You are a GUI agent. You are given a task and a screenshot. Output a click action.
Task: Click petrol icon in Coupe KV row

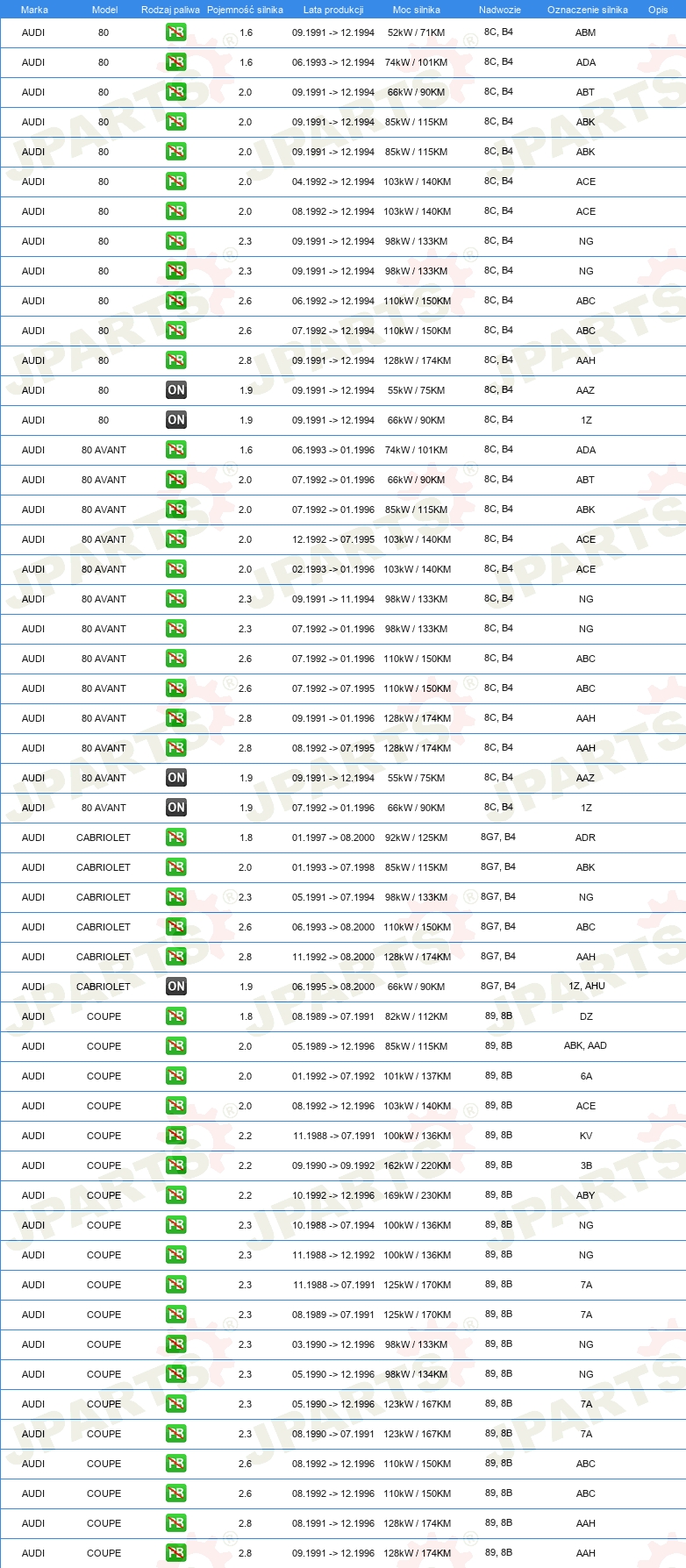[176, 1136]
